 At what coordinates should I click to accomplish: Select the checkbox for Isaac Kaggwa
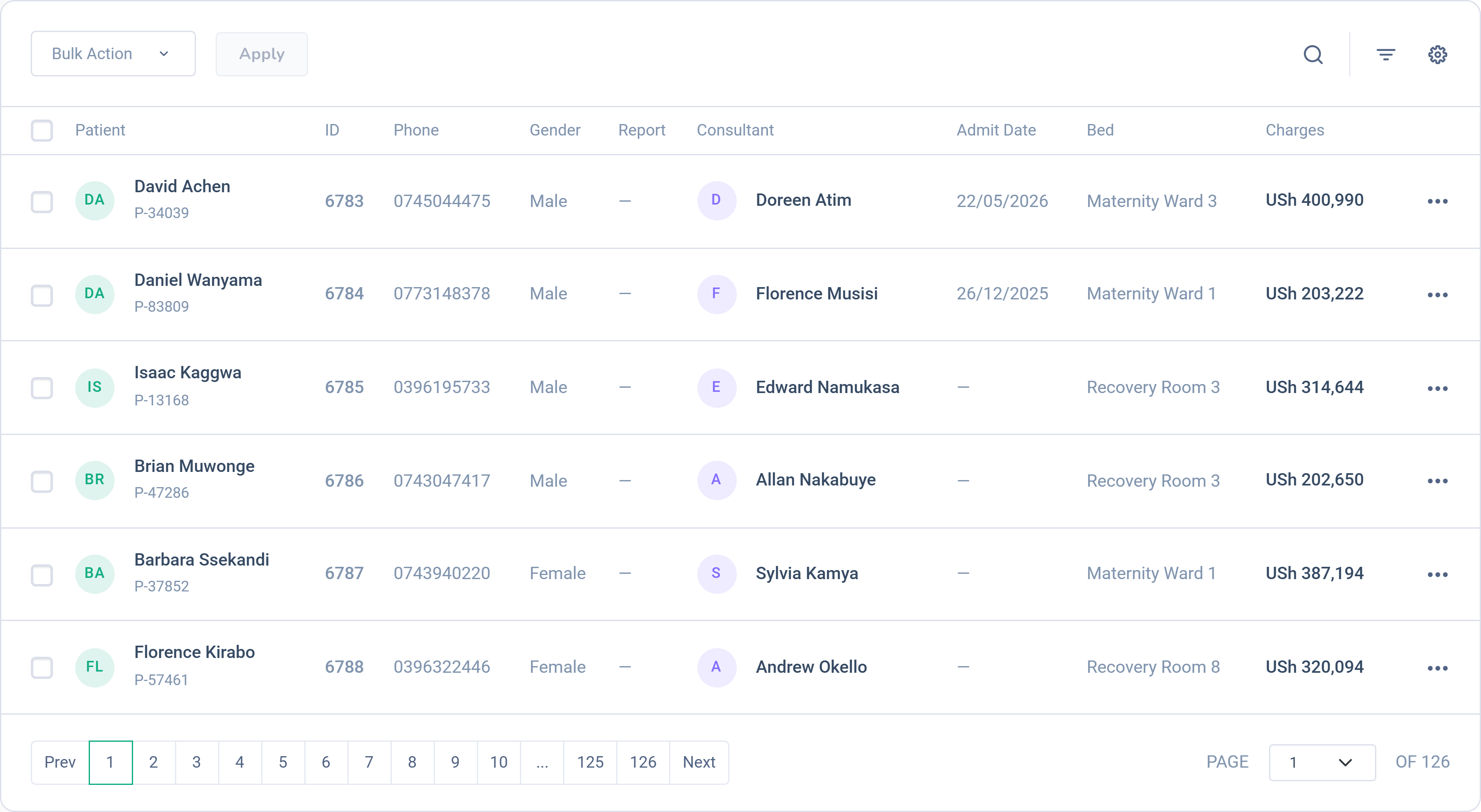tap(42, 388)
